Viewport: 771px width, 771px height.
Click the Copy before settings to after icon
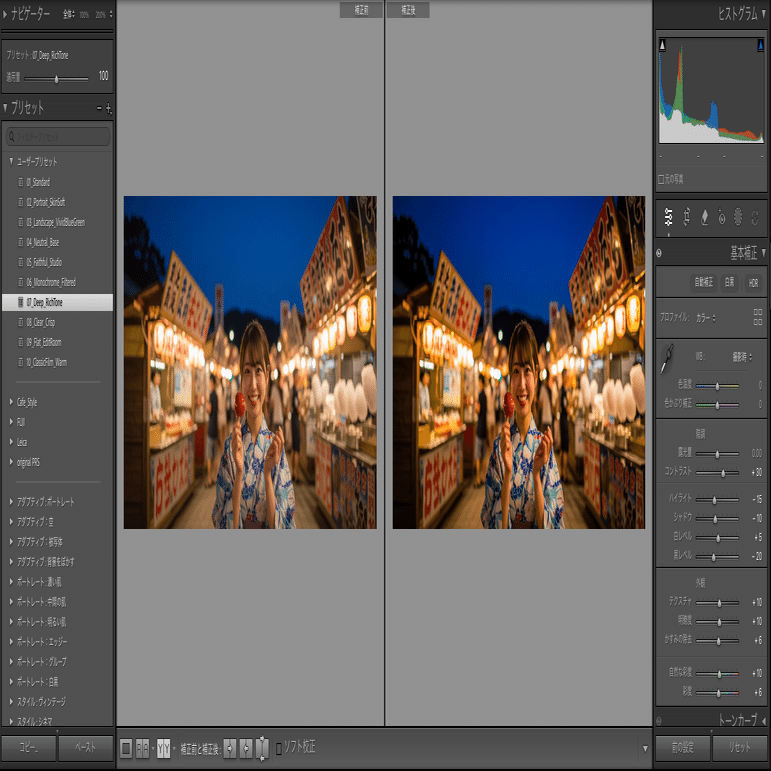(230, 748)
